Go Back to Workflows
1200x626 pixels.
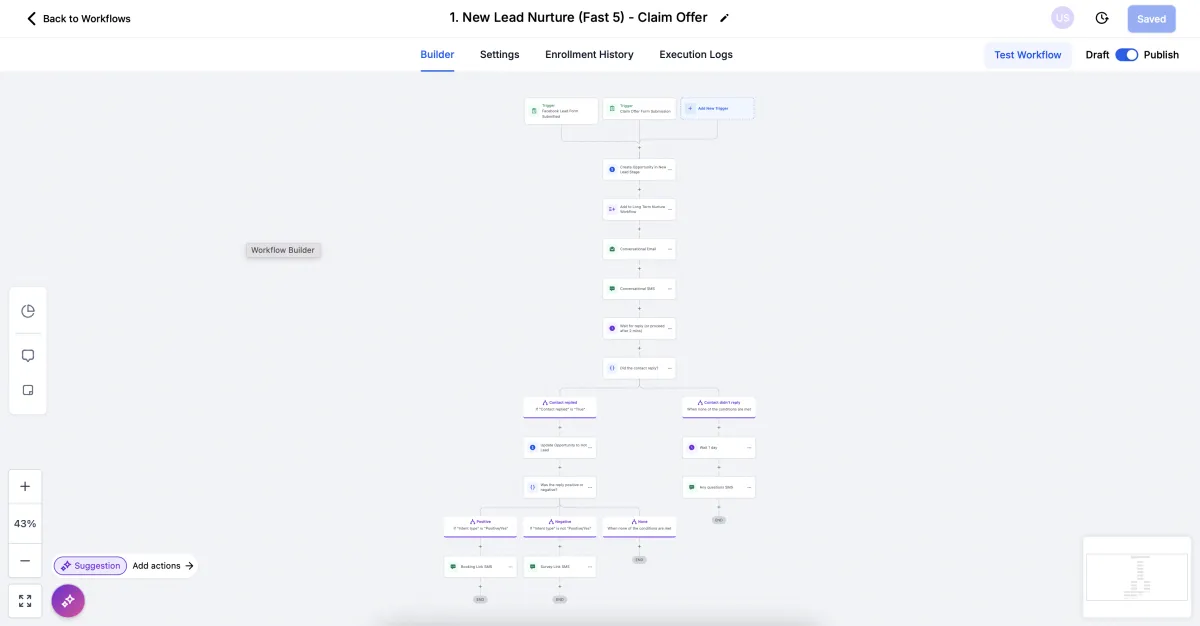point(78,18)
